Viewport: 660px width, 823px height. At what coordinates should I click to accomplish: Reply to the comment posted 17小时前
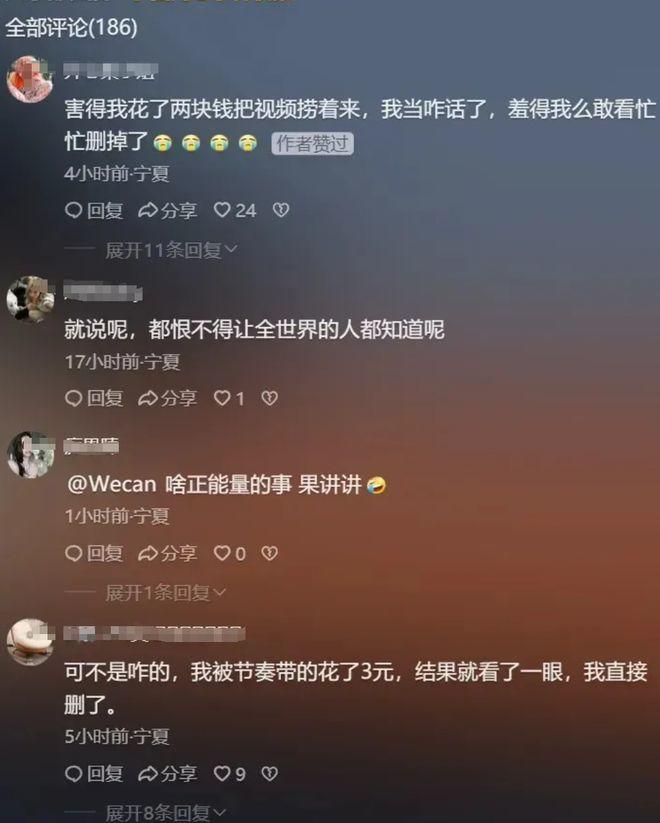pyautogui.click(x=94, y=398)
